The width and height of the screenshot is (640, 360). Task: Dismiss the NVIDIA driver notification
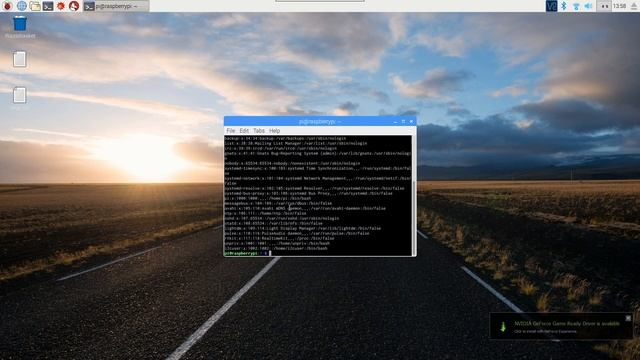628,318
